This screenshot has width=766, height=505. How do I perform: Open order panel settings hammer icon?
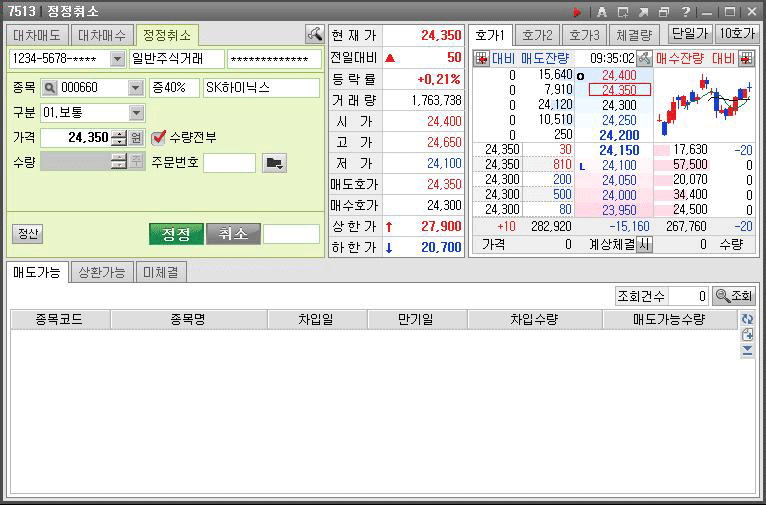coord(314,34)
